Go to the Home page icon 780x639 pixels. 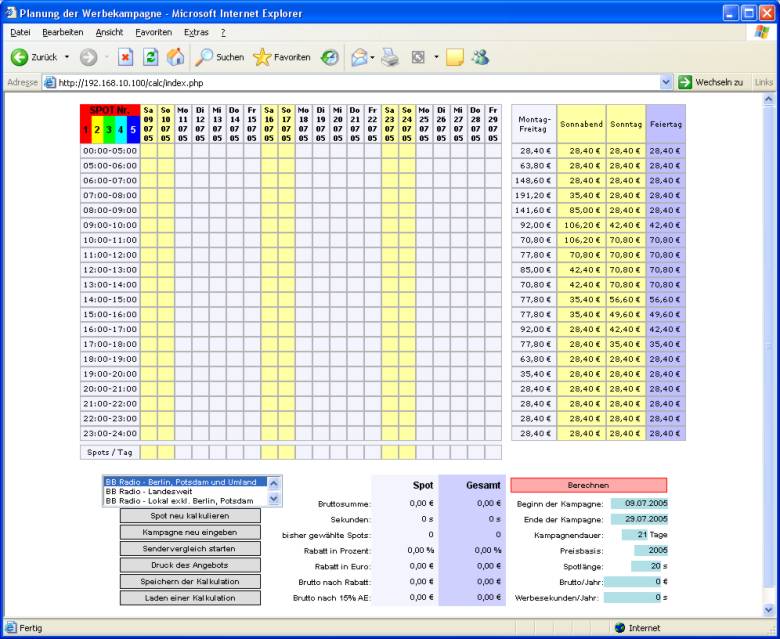tap(175, 57)
